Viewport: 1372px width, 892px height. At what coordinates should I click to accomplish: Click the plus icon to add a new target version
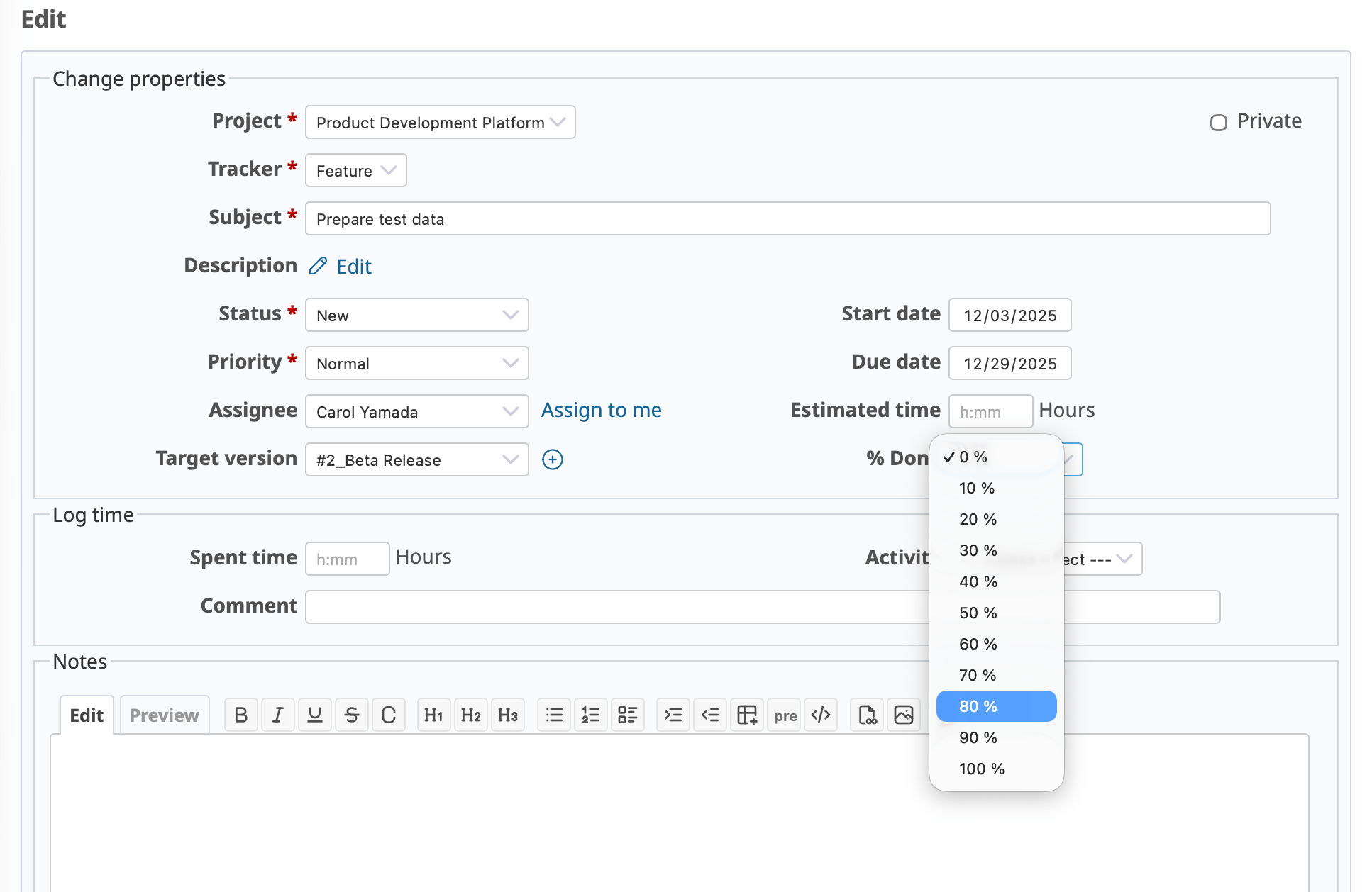coord(553,459)
